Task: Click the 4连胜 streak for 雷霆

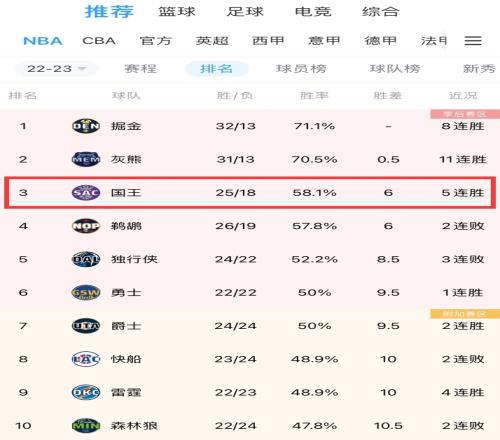Action: click(x=463, y=392)
